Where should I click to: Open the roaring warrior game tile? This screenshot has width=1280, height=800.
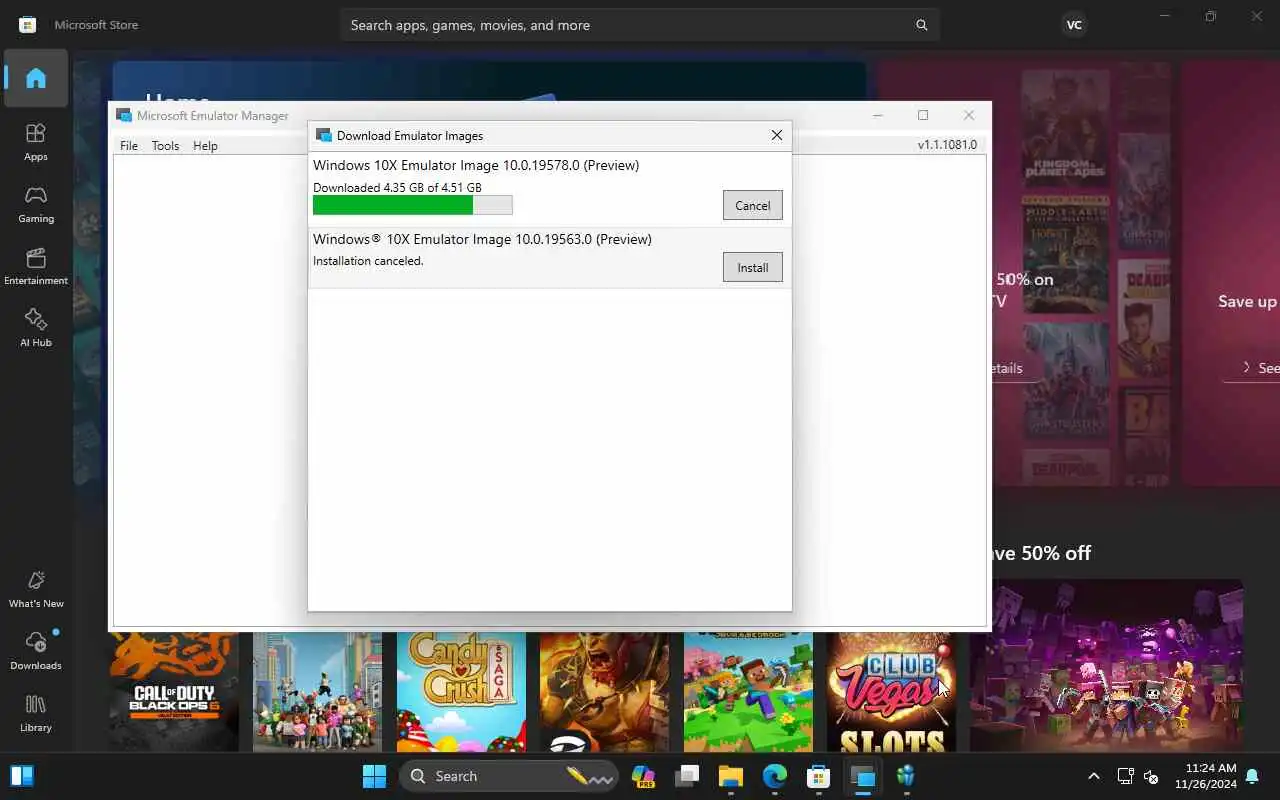(604, 691)
